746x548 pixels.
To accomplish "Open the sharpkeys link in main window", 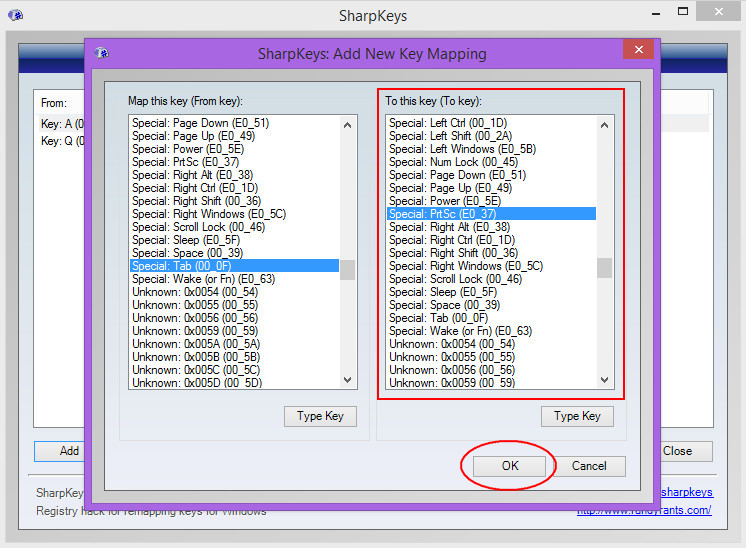I will pyautogui.click(x=687, y=492).
